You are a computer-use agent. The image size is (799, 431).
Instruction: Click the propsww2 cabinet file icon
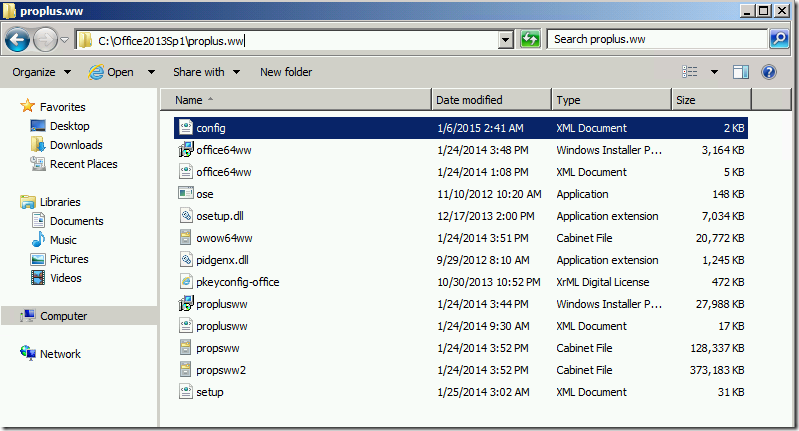(x=185, y=370)
